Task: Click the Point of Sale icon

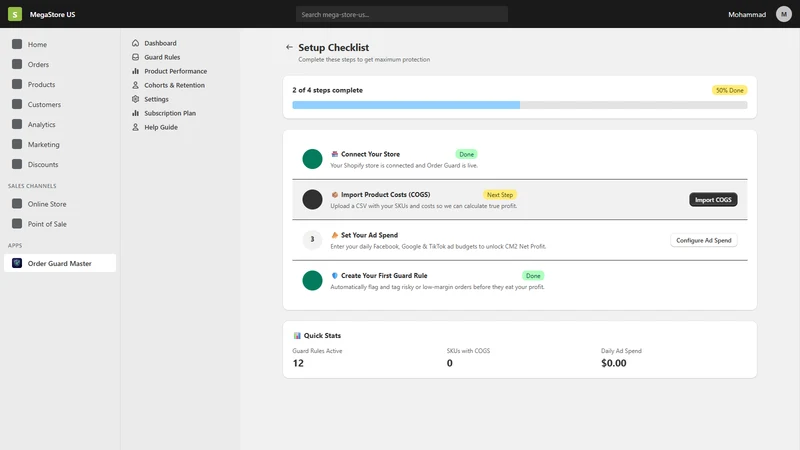Action: (17, 223)
